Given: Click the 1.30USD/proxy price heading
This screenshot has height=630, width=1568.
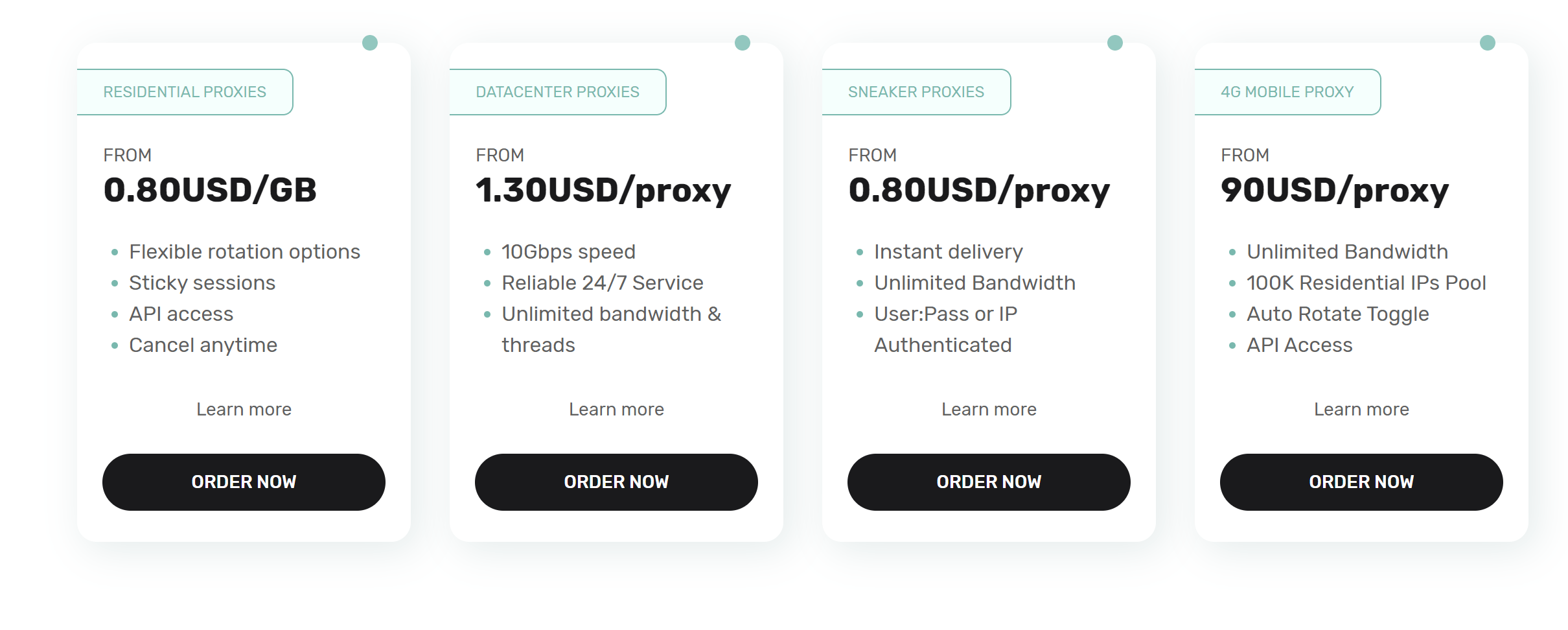Looking at the screenshot, I should click(x=603, y=191).
